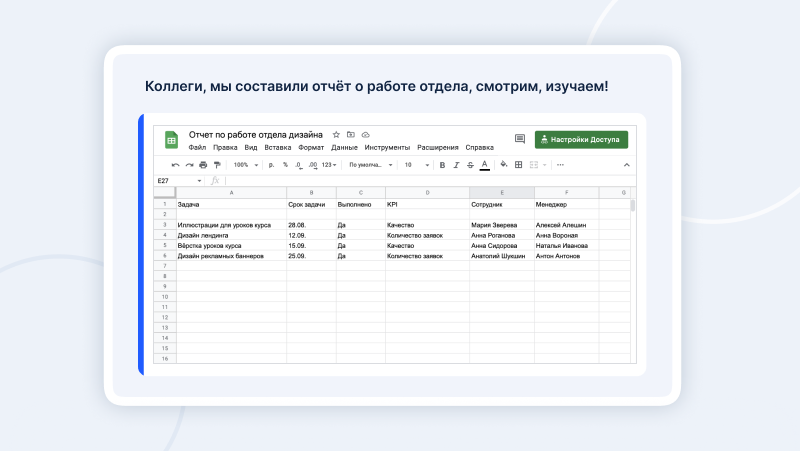Screen dimensions: 800x451
Task: Print the spreadsheet using printer icon
Action: (203, 165)
